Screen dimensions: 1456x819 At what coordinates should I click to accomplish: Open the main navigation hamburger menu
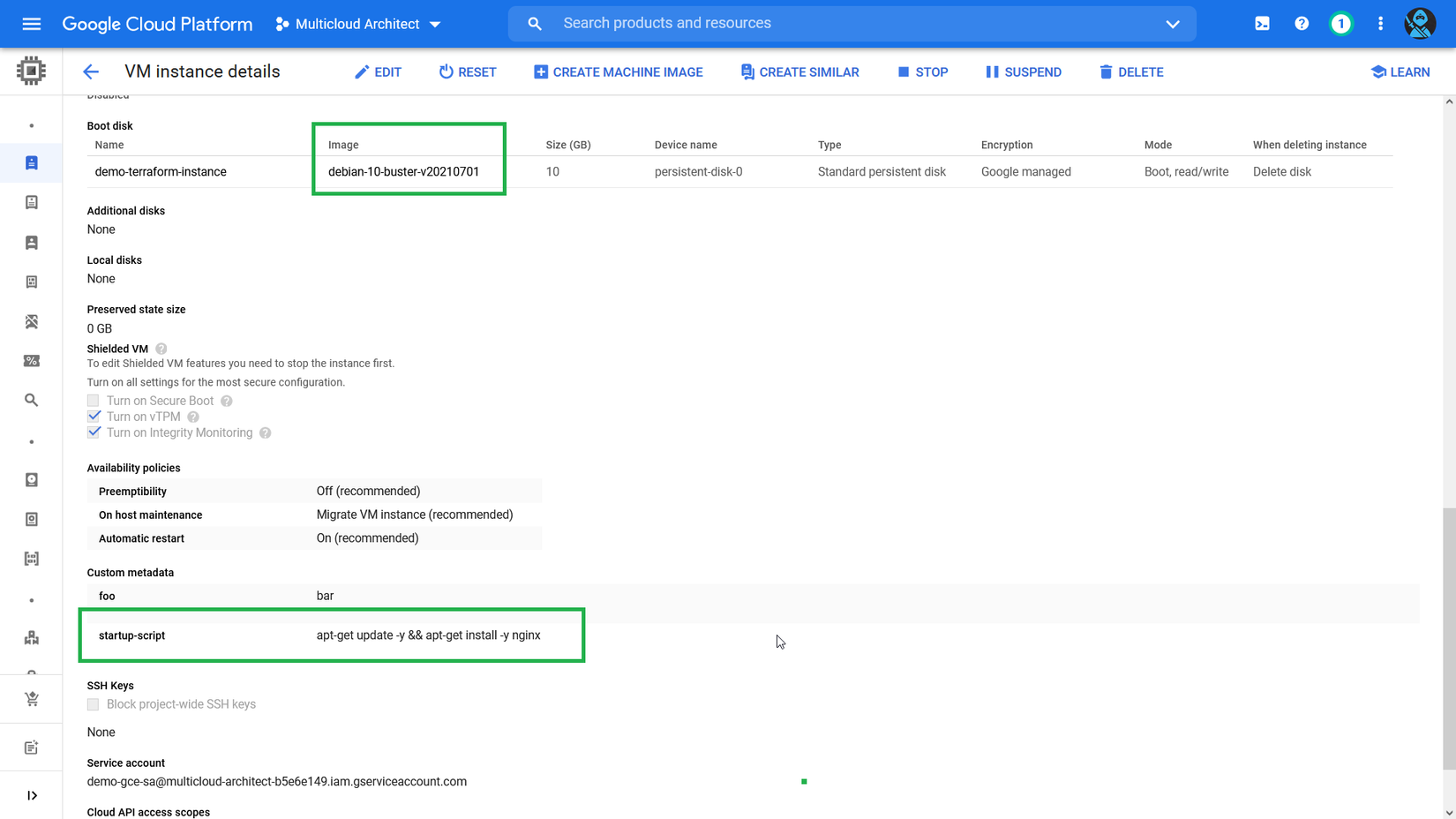32,24
